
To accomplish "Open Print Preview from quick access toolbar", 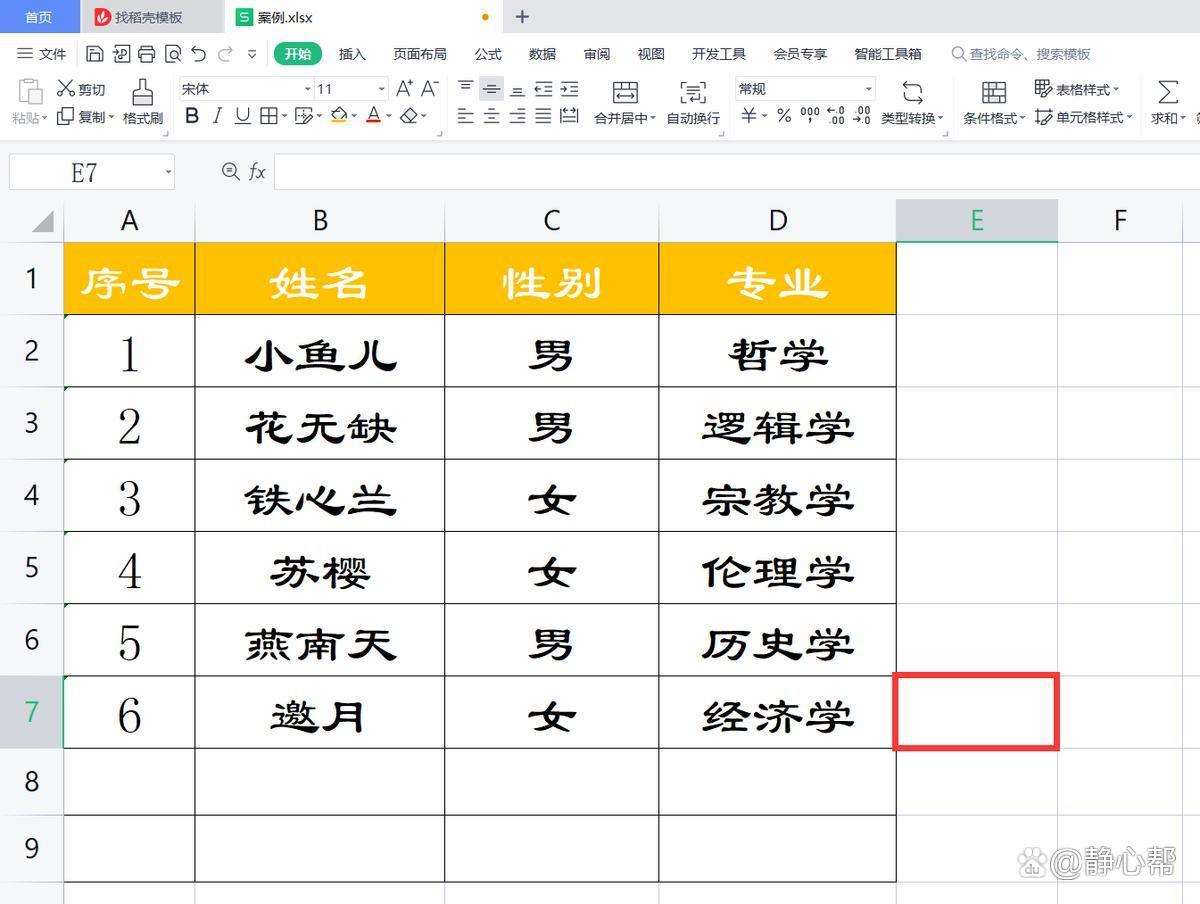I will pos(172,54).
